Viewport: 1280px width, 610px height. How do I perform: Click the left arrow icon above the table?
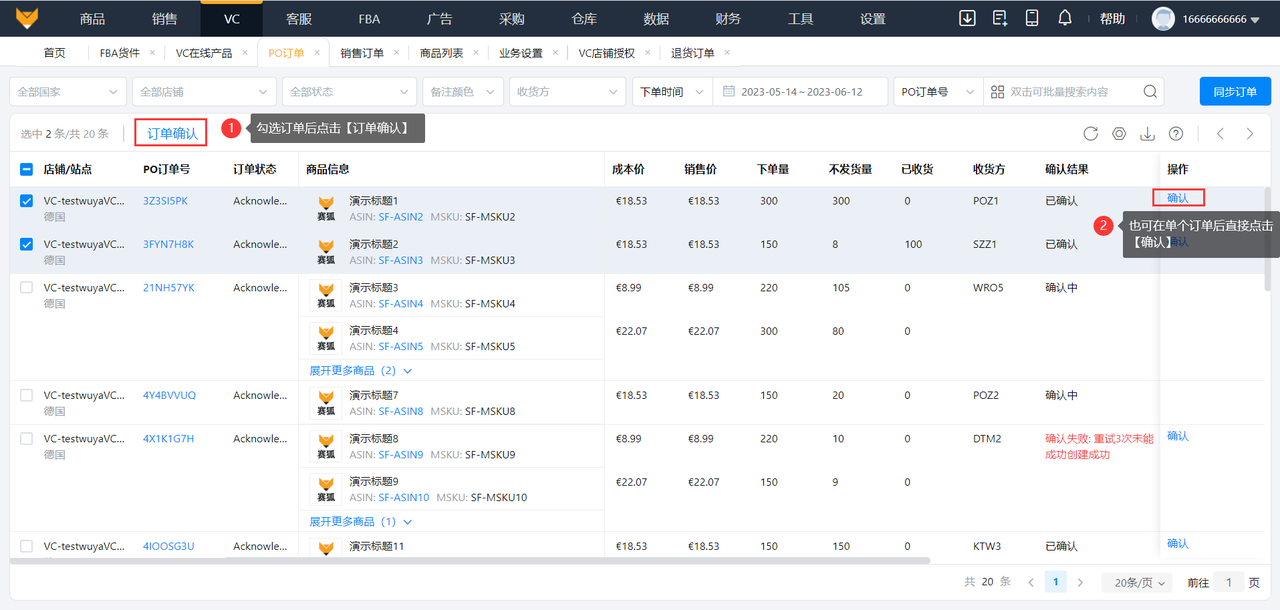click(x=1220, y=134)
